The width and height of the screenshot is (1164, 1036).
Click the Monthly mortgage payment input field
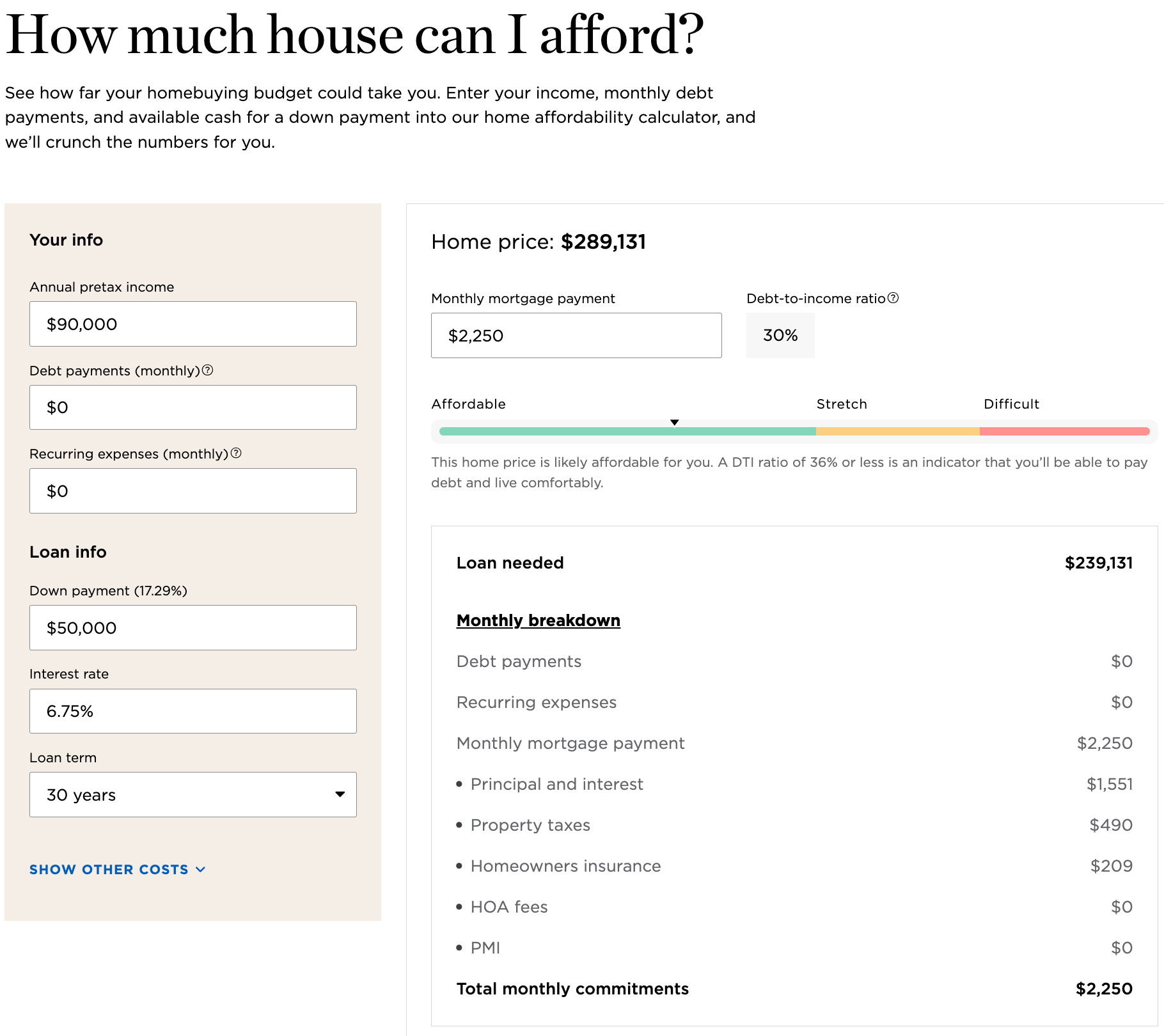pyautogui.click(x=576, y=336)
